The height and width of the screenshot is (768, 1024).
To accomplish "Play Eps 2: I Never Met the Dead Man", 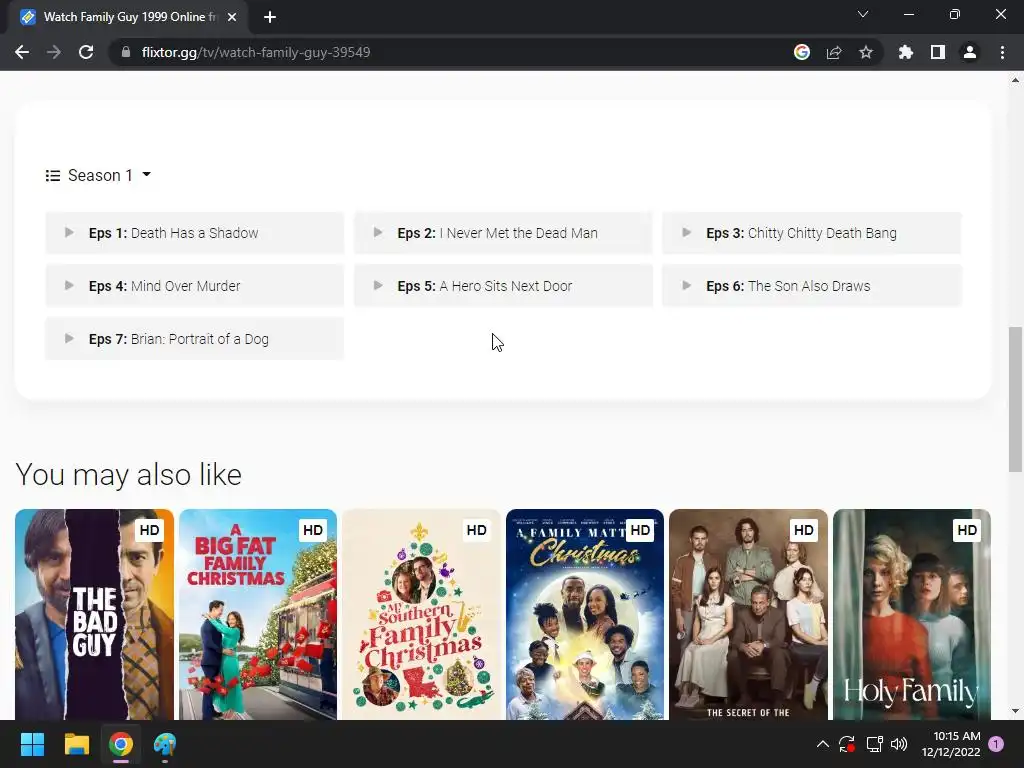I will (x=503, y=232).
